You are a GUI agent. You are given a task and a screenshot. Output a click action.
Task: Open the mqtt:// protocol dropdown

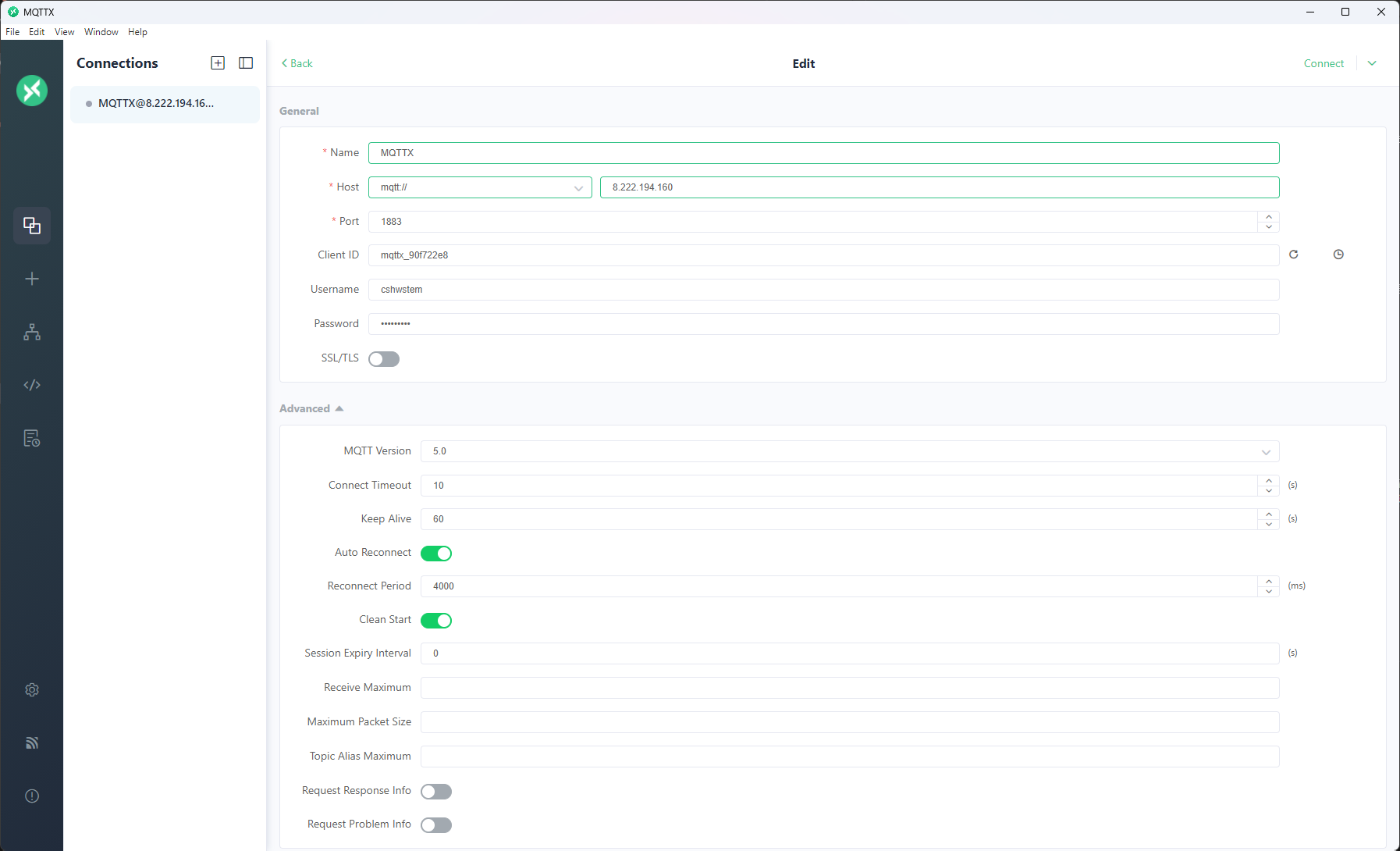coord(480,187)
